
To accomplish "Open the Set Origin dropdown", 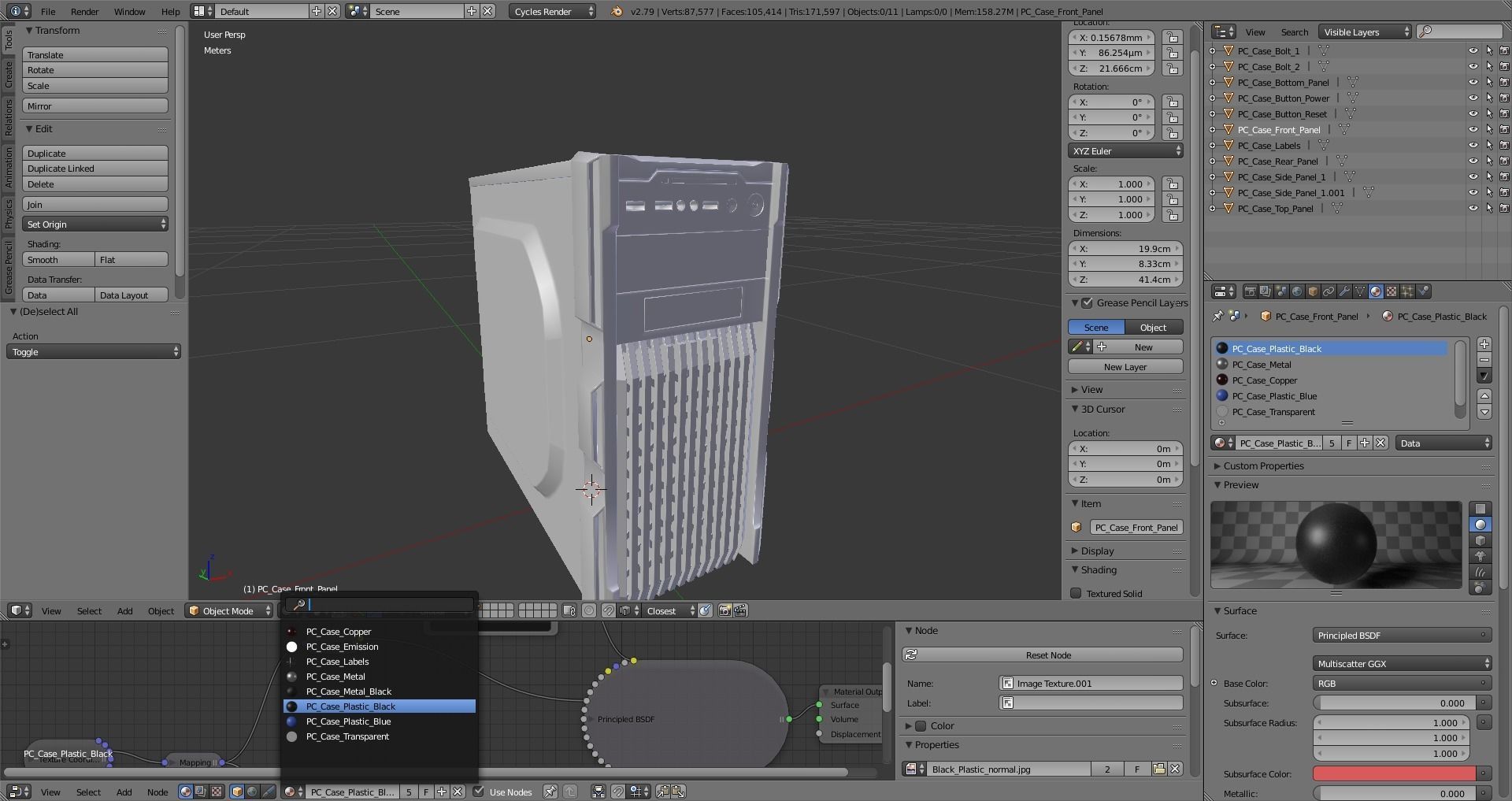I will (95, 224).
